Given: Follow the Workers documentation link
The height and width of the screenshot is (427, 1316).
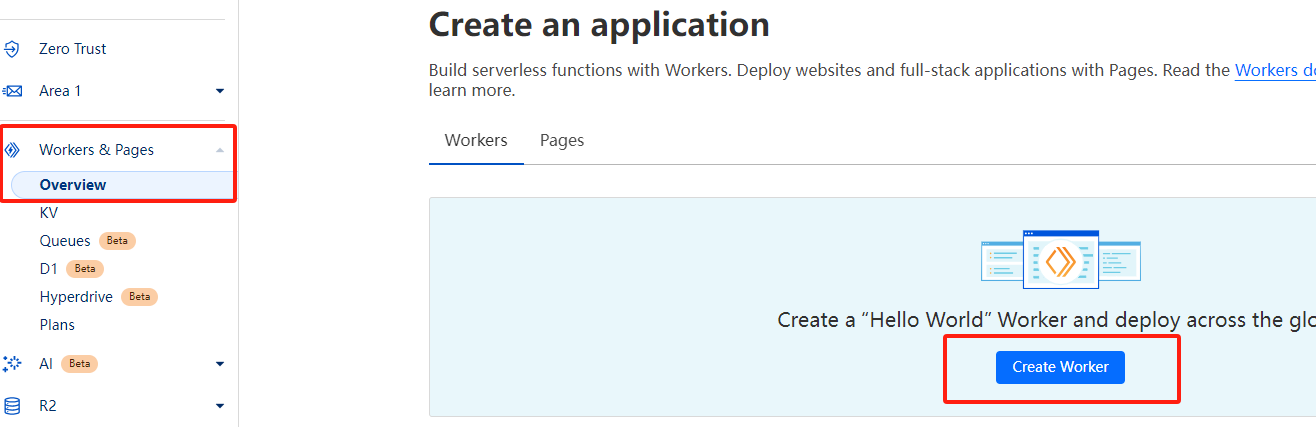Looking at the screenshot, I should click(x=1275, y=70).
